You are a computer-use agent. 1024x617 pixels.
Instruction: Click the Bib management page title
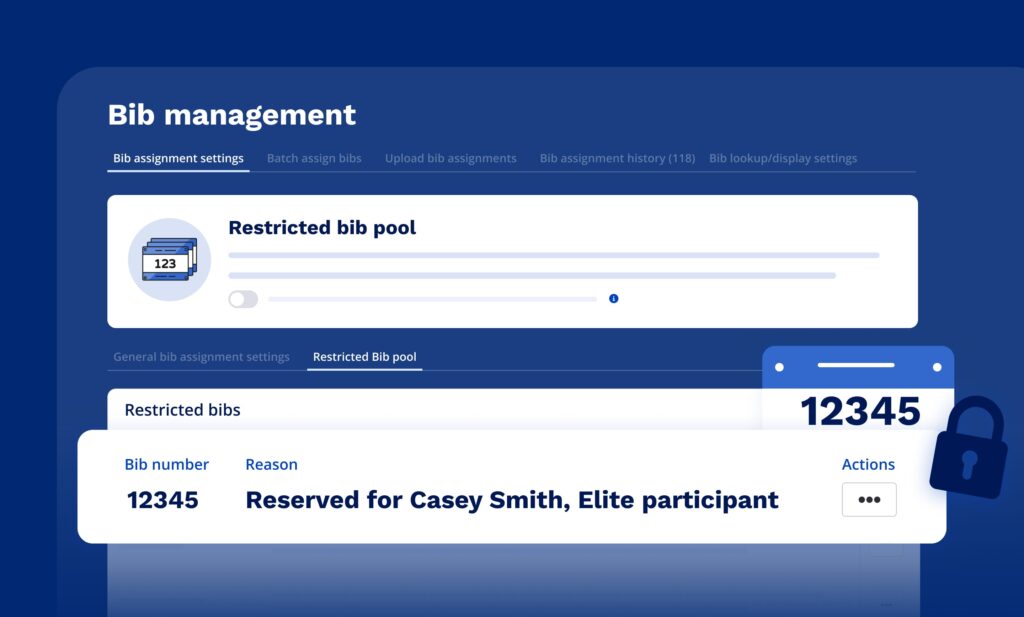(x=231, y=115)
